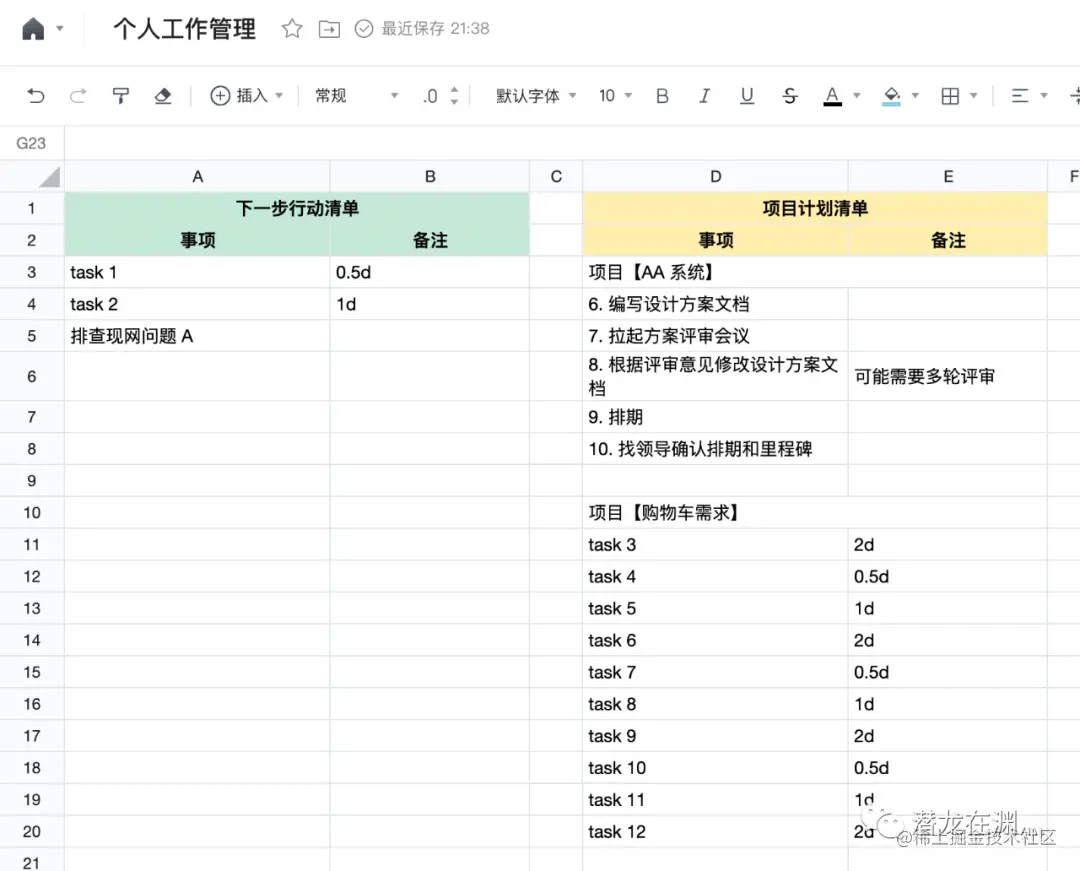Screen dimensions: 1080x871
Task: Click the decimal places .0 stepper
Action: (x=440, y=96)
